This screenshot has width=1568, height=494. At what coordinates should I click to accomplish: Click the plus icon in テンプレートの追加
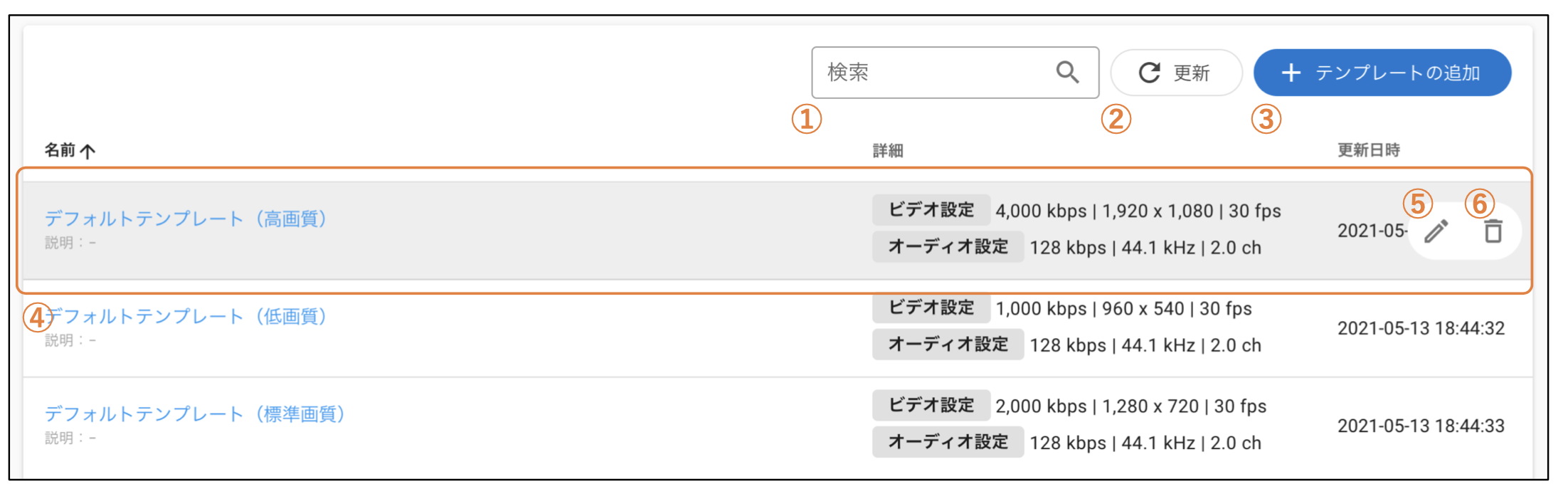pyautogui.click(x=1291, y=73)
